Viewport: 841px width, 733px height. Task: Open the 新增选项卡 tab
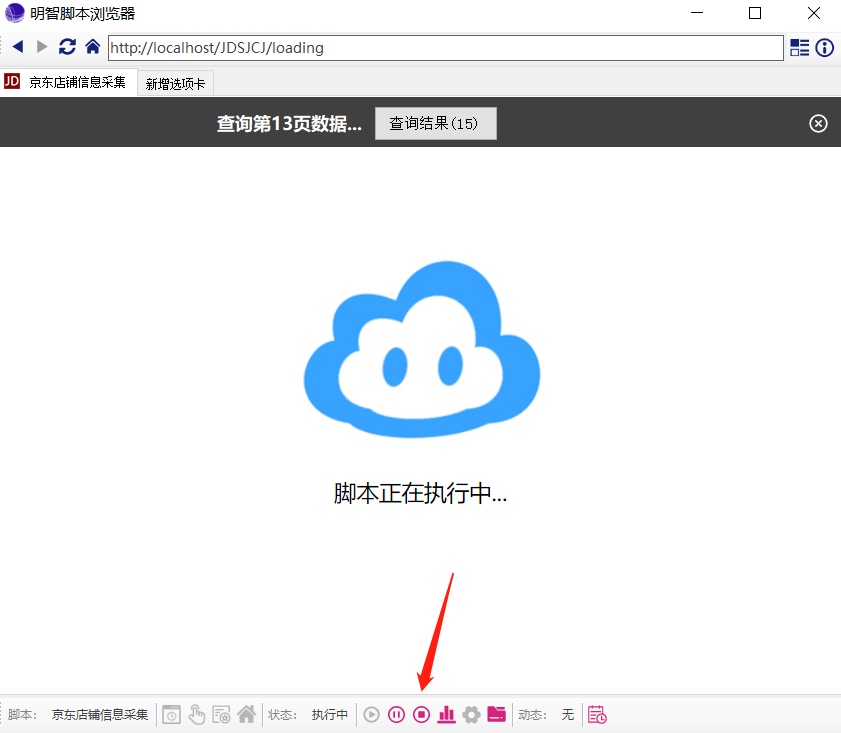(x=175, y=84)
